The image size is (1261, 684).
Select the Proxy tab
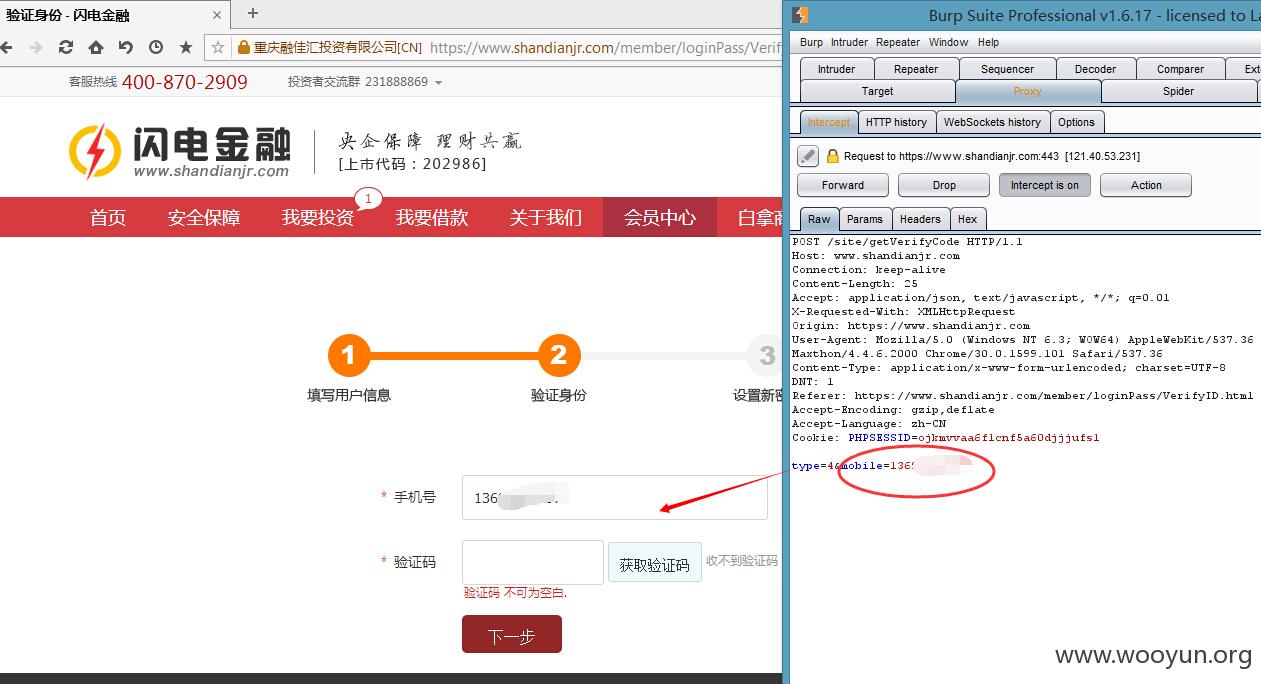[1027, 91]
